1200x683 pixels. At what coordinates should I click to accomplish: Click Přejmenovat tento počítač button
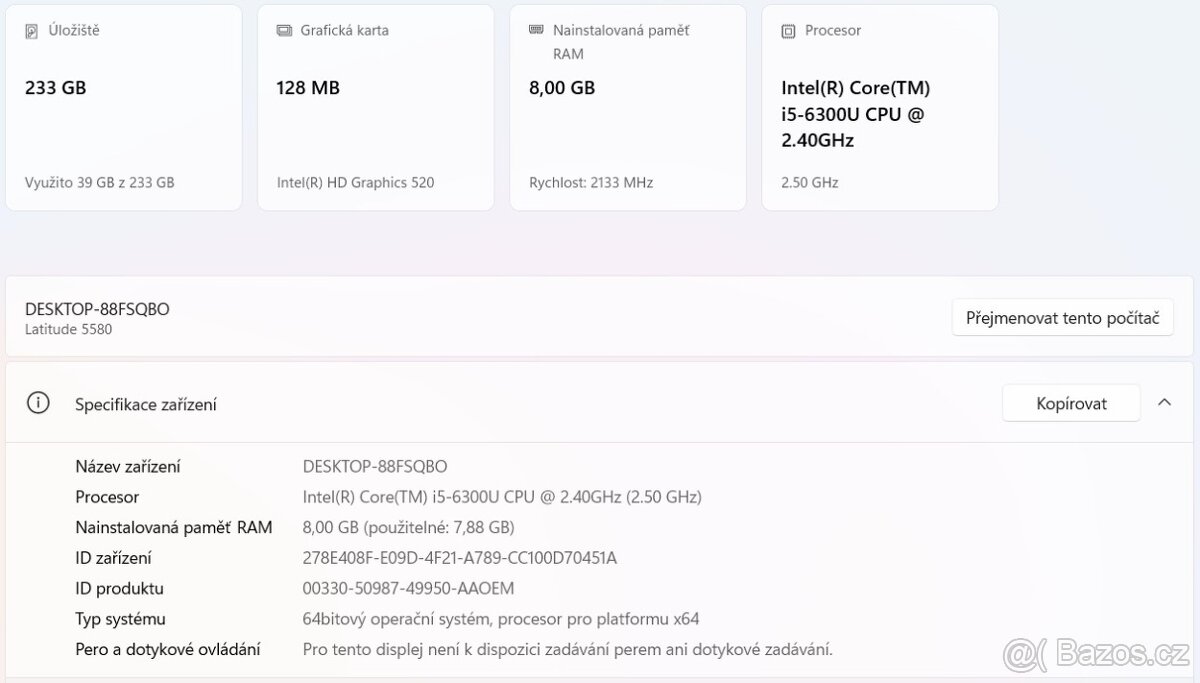coord(1062,318)
